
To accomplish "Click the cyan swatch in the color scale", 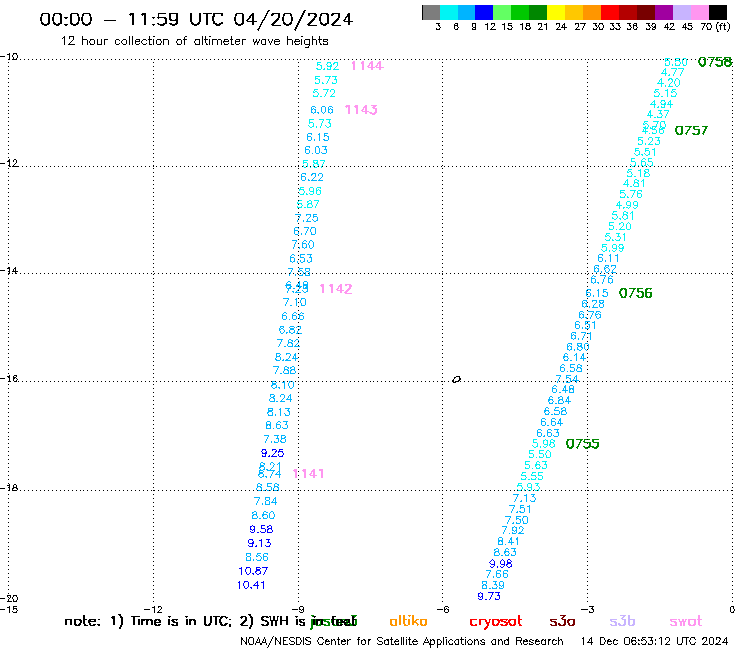I will pyautogui.click(x=449, y=12).
